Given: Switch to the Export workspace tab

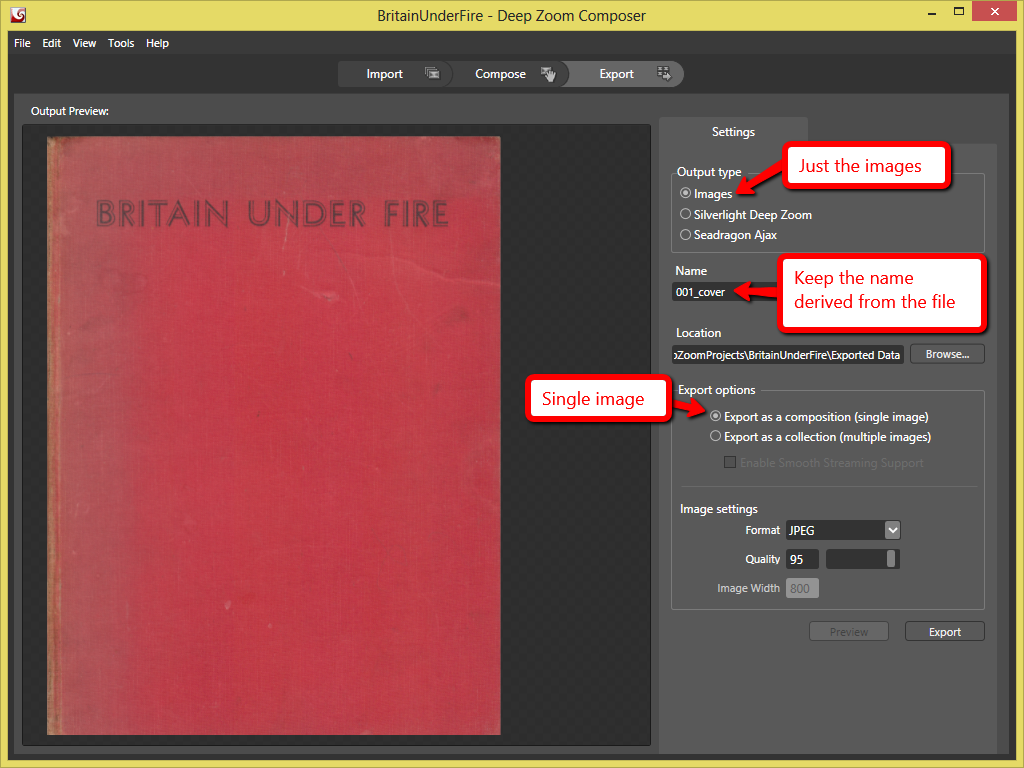Looking at the screenshot, I should coord(626,74).
